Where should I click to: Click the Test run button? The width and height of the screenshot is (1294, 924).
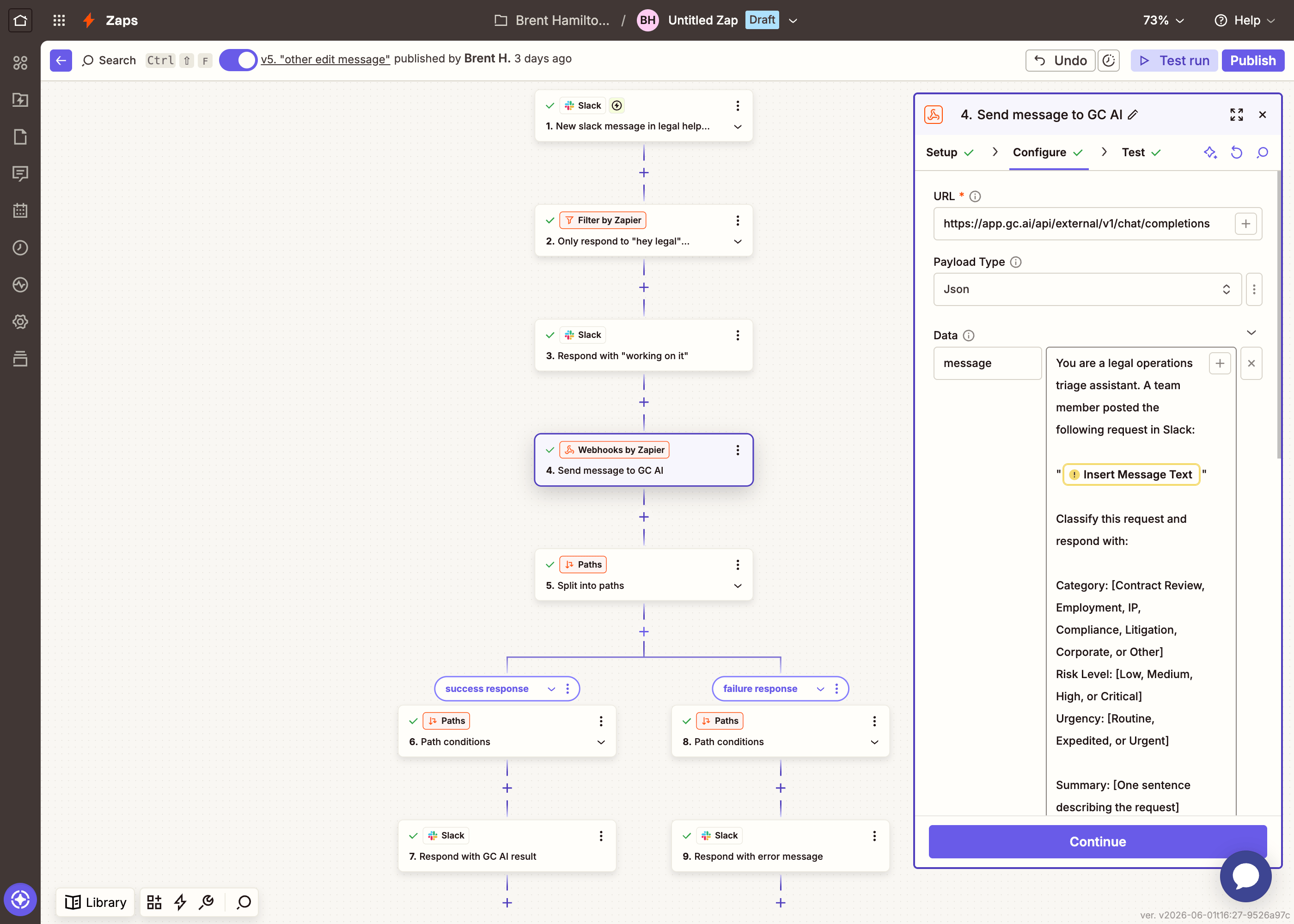tap(1174, 60)
